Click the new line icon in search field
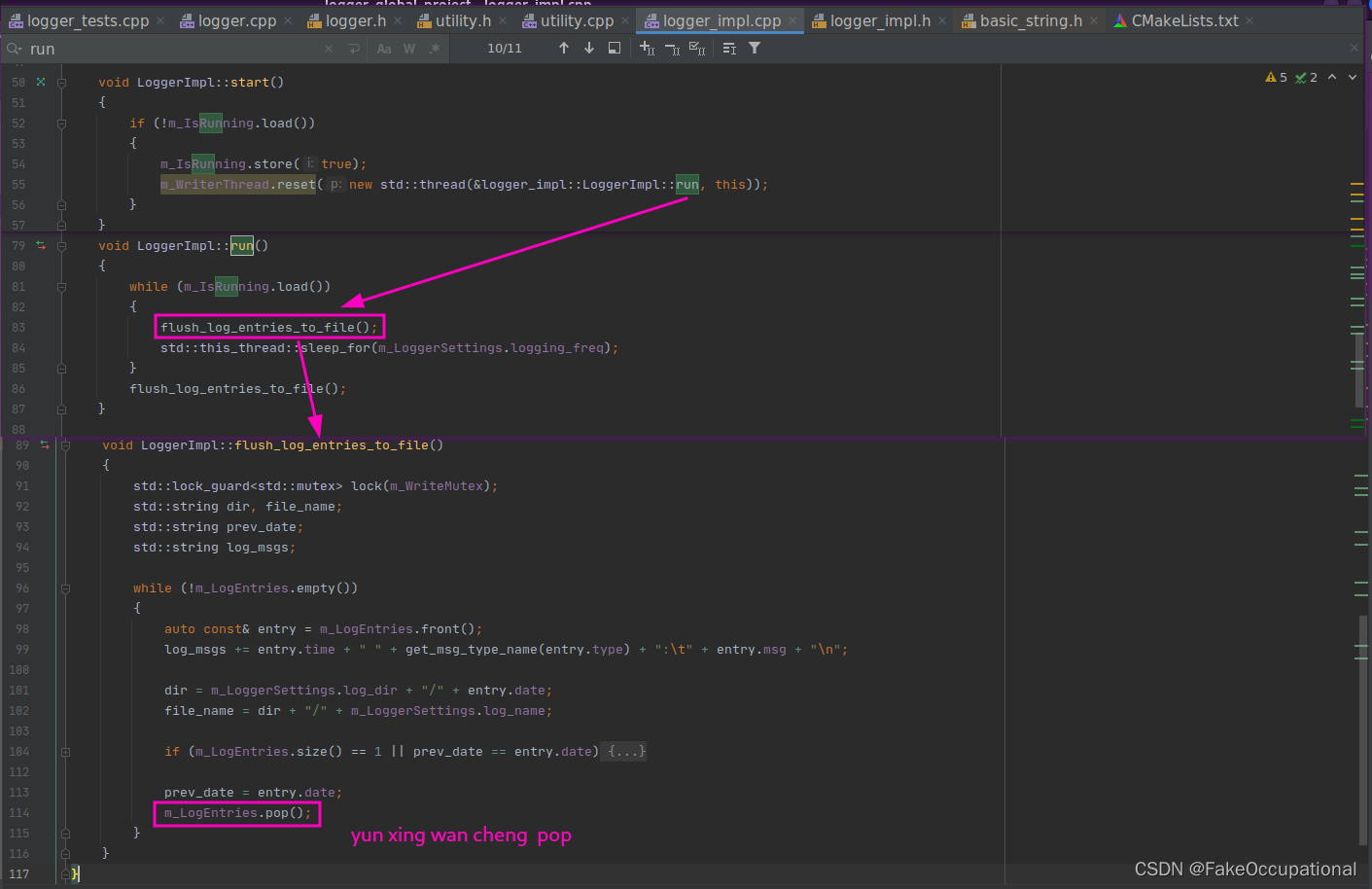This screenshot has height=889, width=1372. [354, 49]
